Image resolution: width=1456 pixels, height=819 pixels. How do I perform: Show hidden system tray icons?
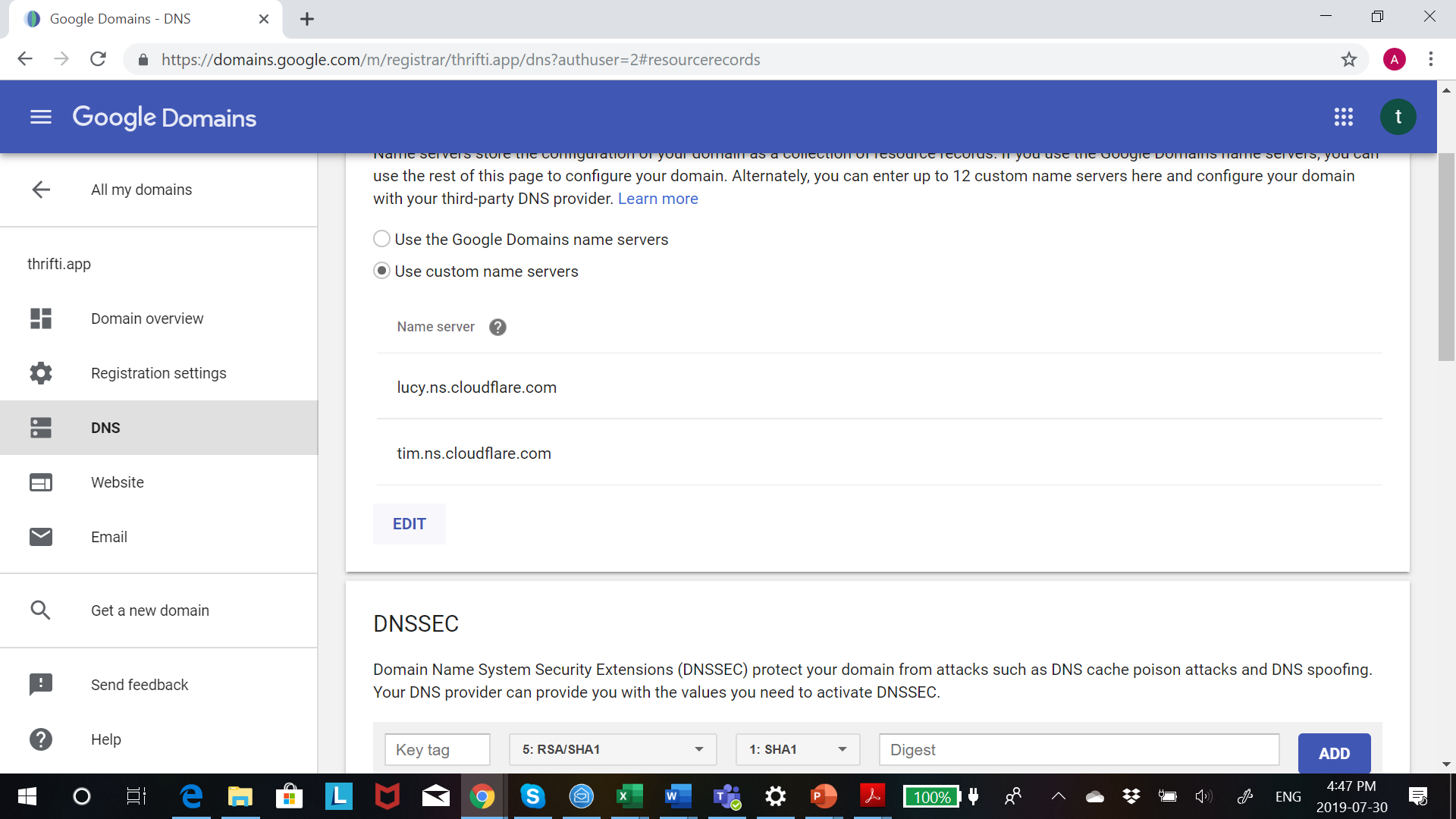(x=1059, y=796)
